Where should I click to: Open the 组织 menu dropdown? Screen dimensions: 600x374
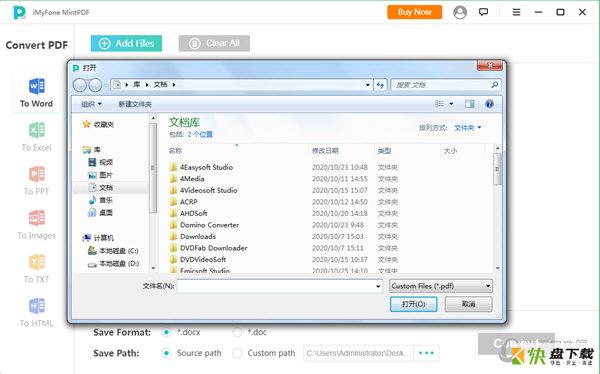[x=91, y=104]
